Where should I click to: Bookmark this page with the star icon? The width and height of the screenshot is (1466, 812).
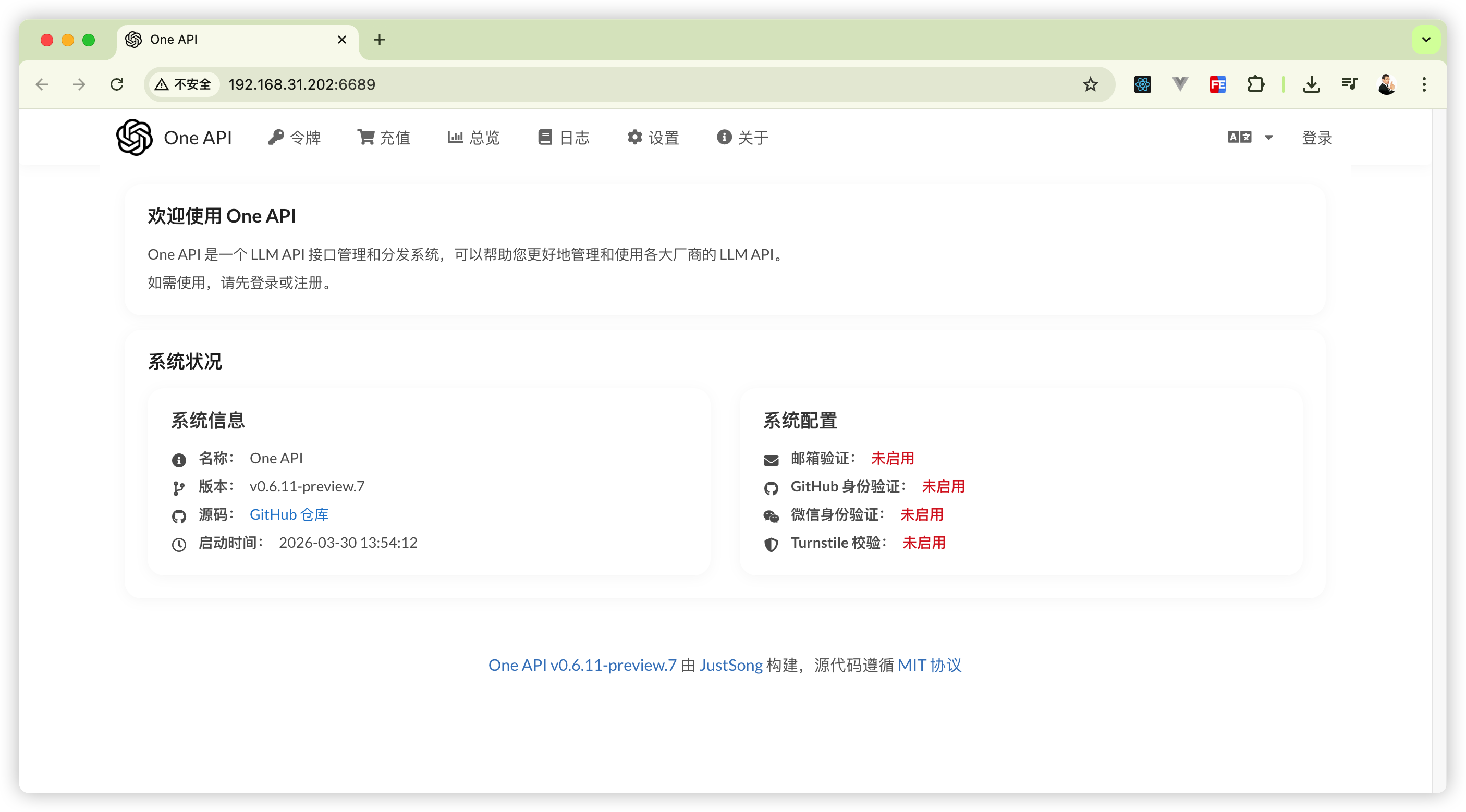tap(1090, 85)
